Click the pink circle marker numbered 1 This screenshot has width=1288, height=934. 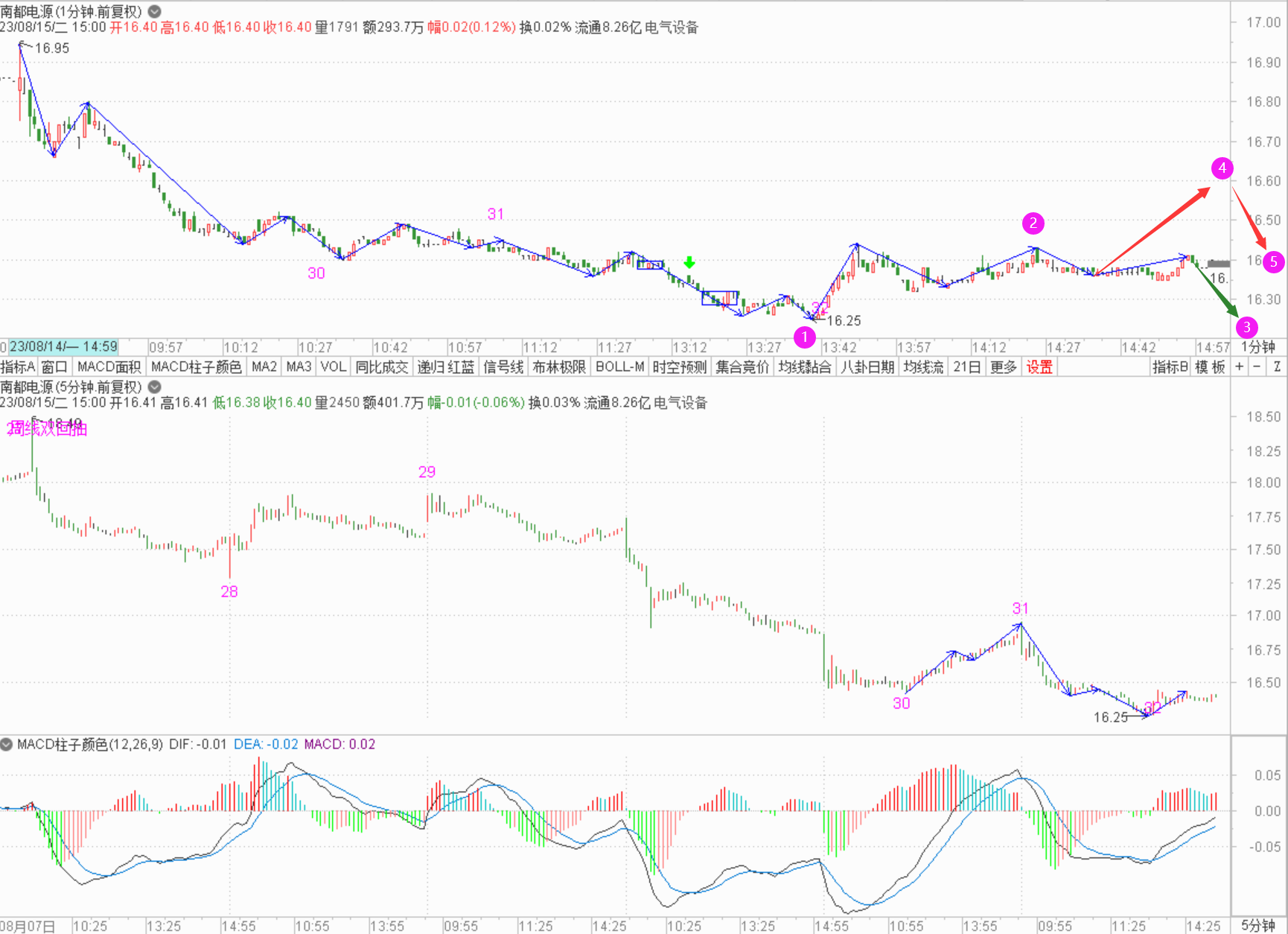pos(804,337)
